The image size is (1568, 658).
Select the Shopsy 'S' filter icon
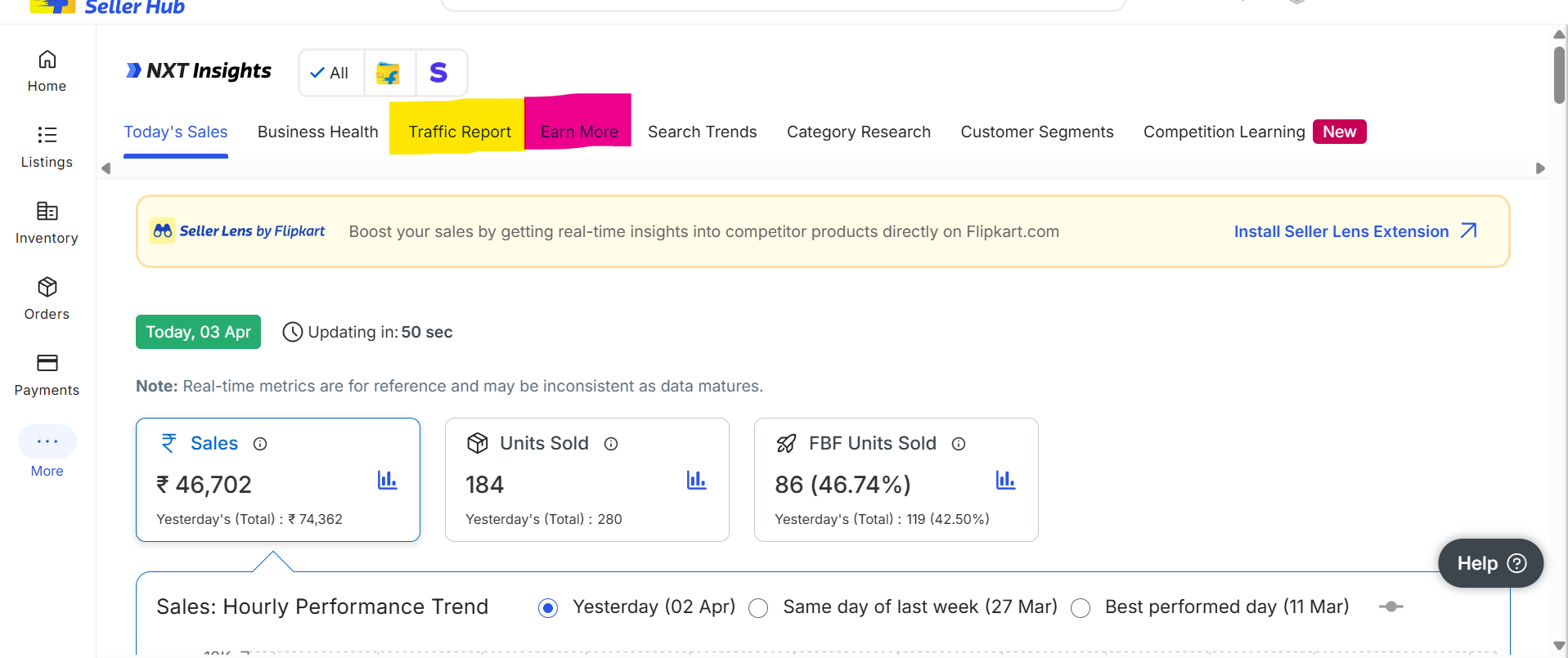[439, 73]
